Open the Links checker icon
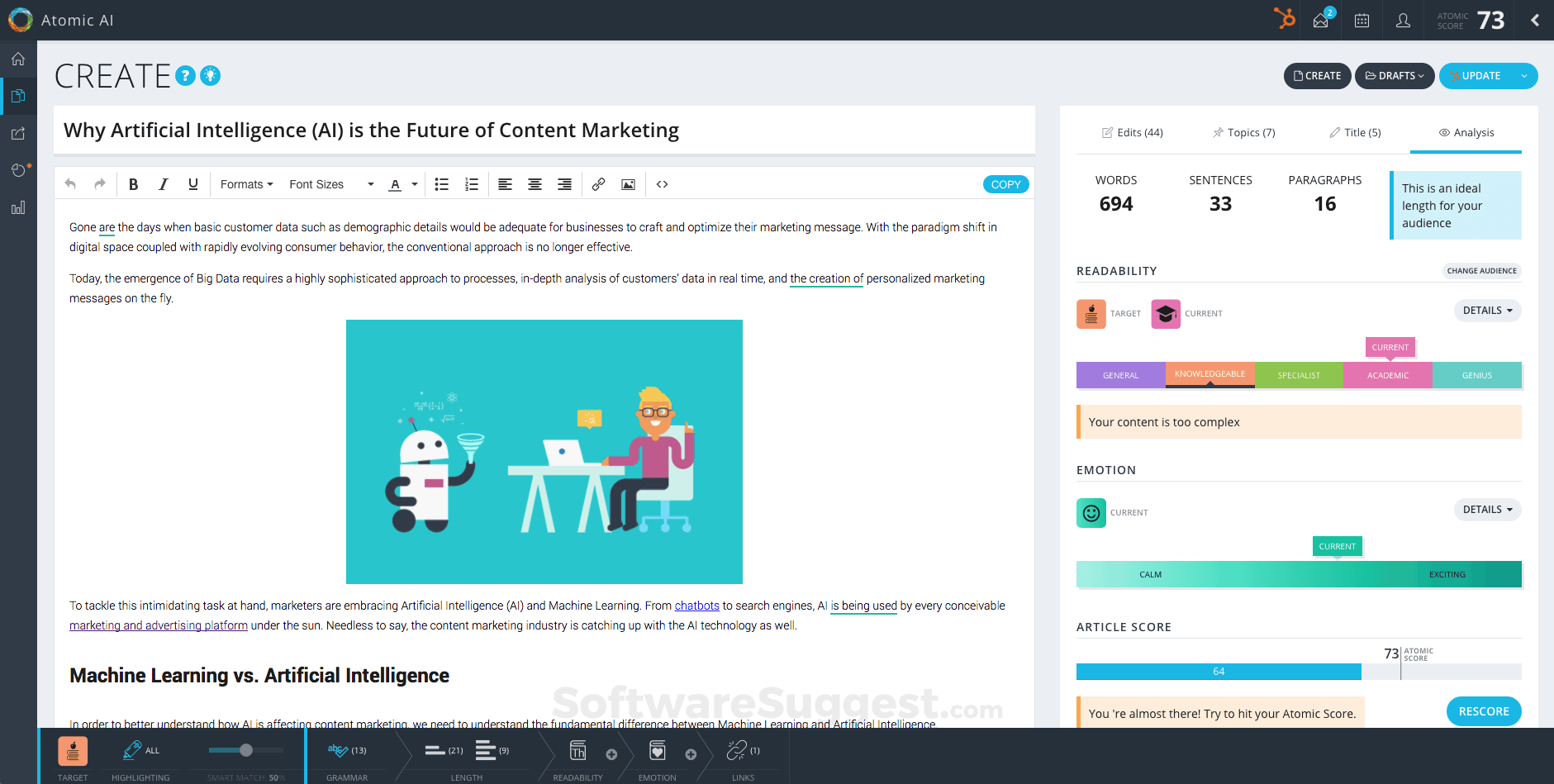The width and height of the screenshot is (1554, 784). coord(736,750)
